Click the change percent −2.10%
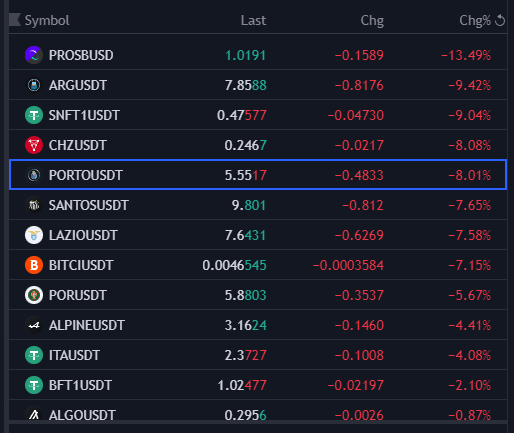 tap(469, 385)
